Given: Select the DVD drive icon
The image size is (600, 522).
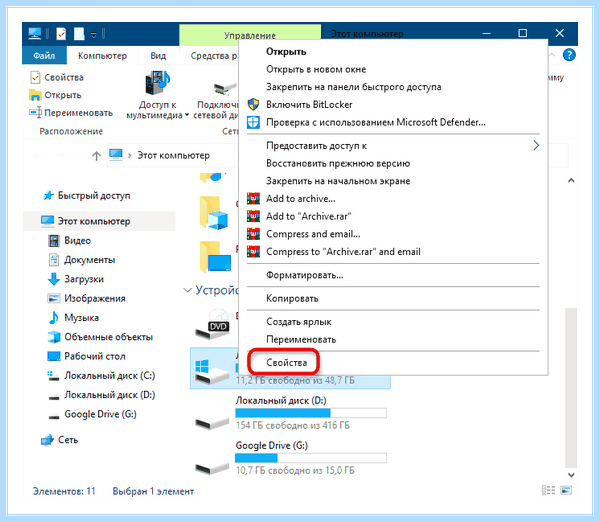Looking at the screenshot, I should [x=213, y=325].
